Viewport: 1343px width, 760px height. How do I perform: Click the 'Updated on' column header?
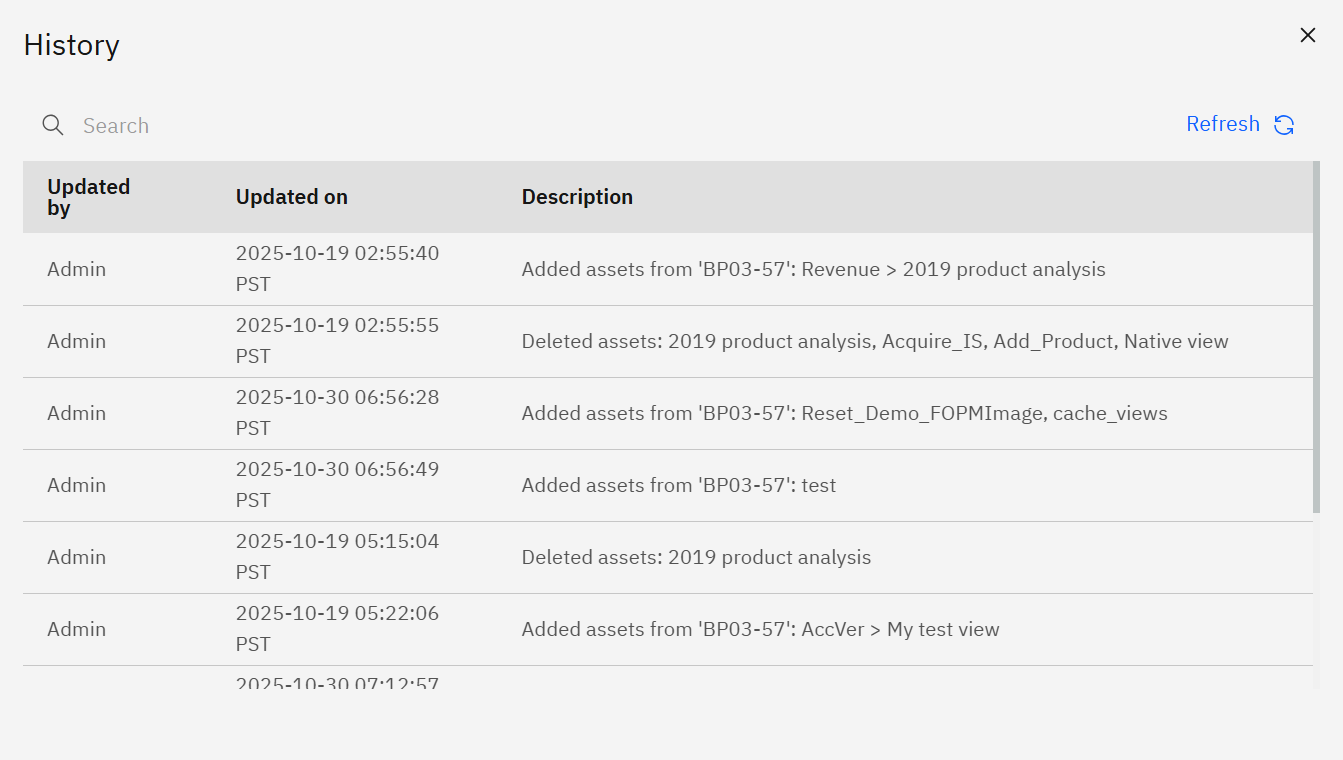click(x=291, y=197)
